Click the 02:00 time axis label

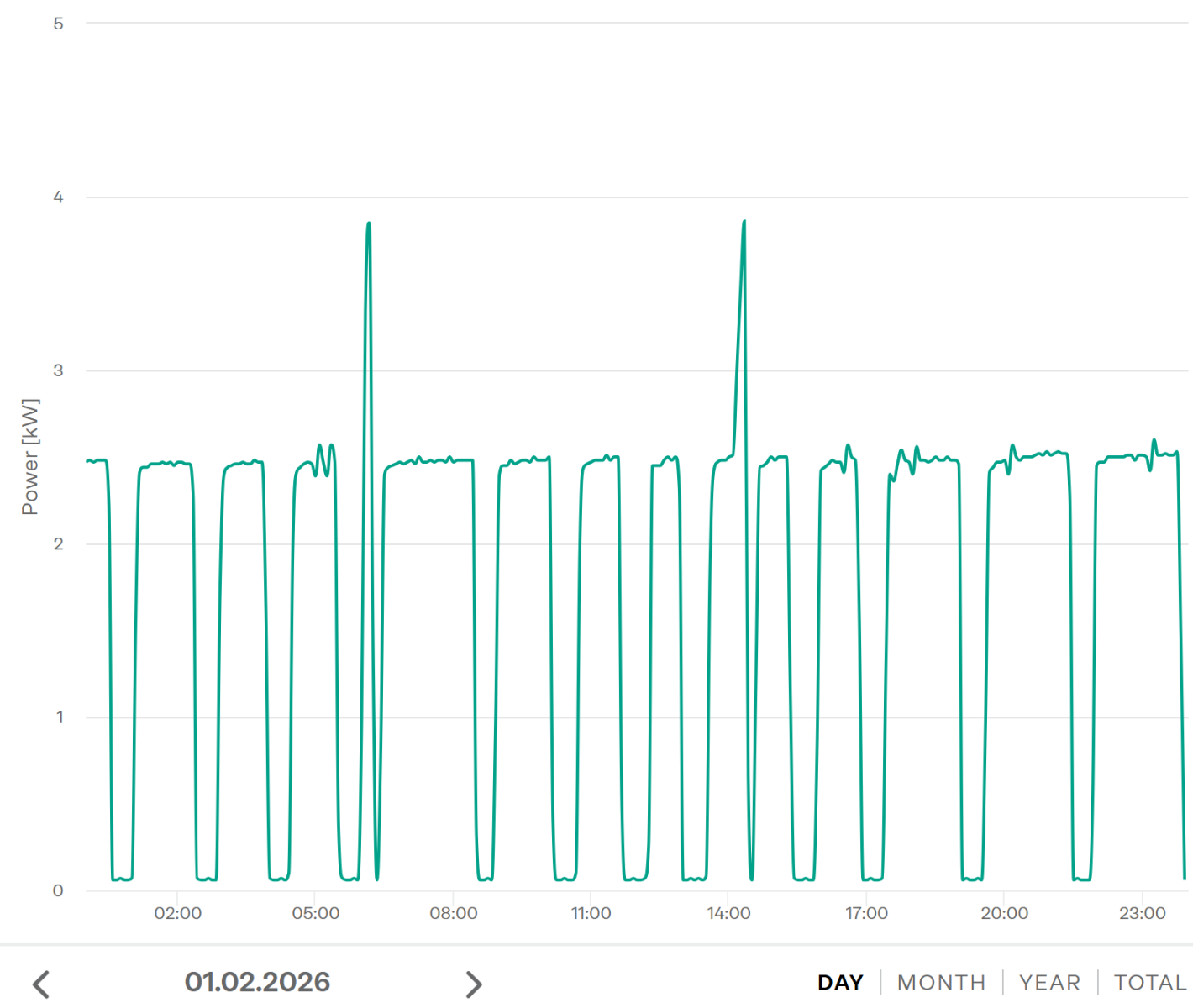coord(177,913)
